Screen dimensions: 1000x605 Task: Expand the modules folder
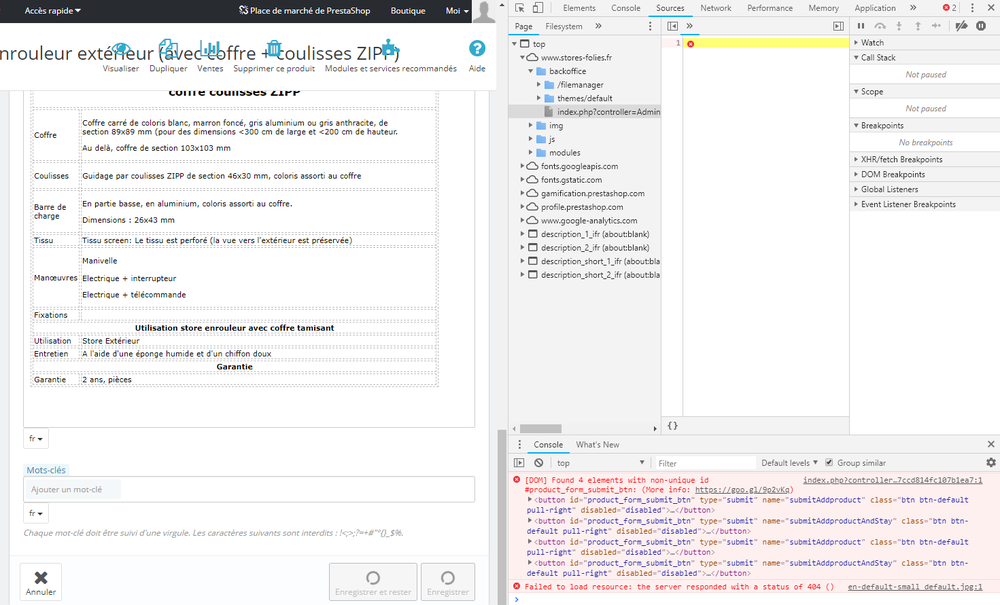click(531, 152)
